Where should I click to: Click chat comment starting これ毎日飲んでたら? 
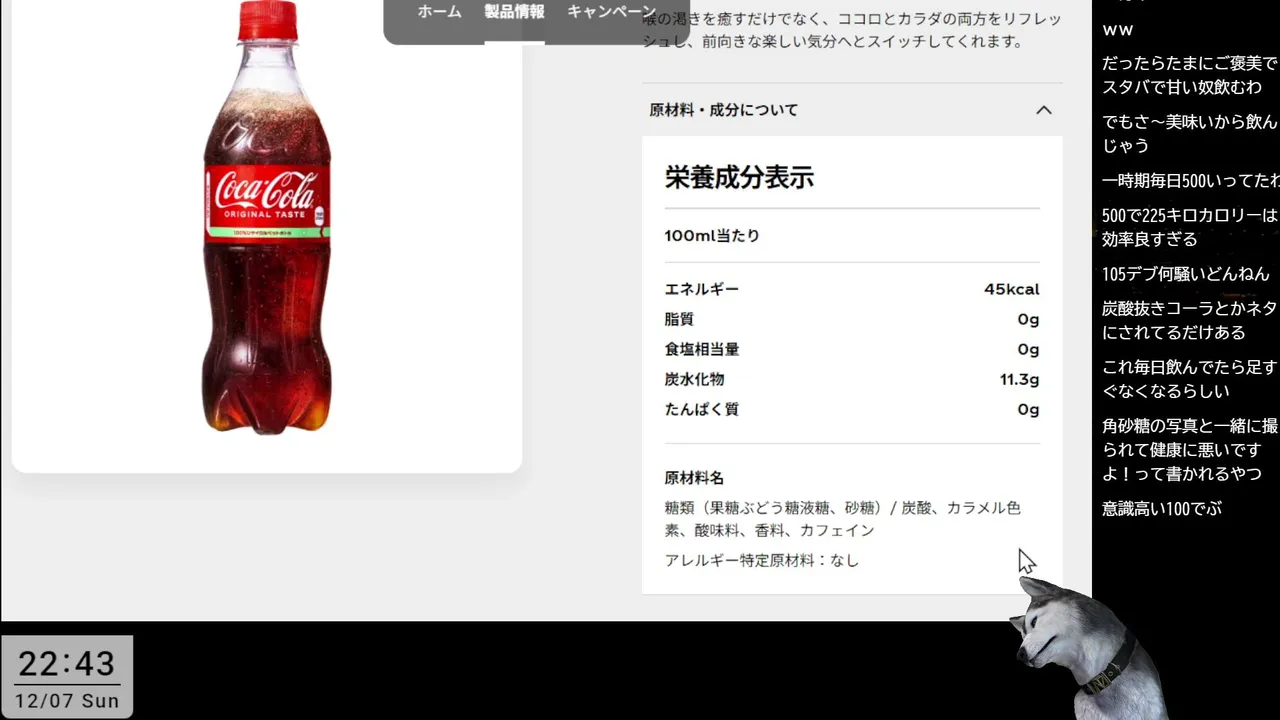click(1190, 379)
